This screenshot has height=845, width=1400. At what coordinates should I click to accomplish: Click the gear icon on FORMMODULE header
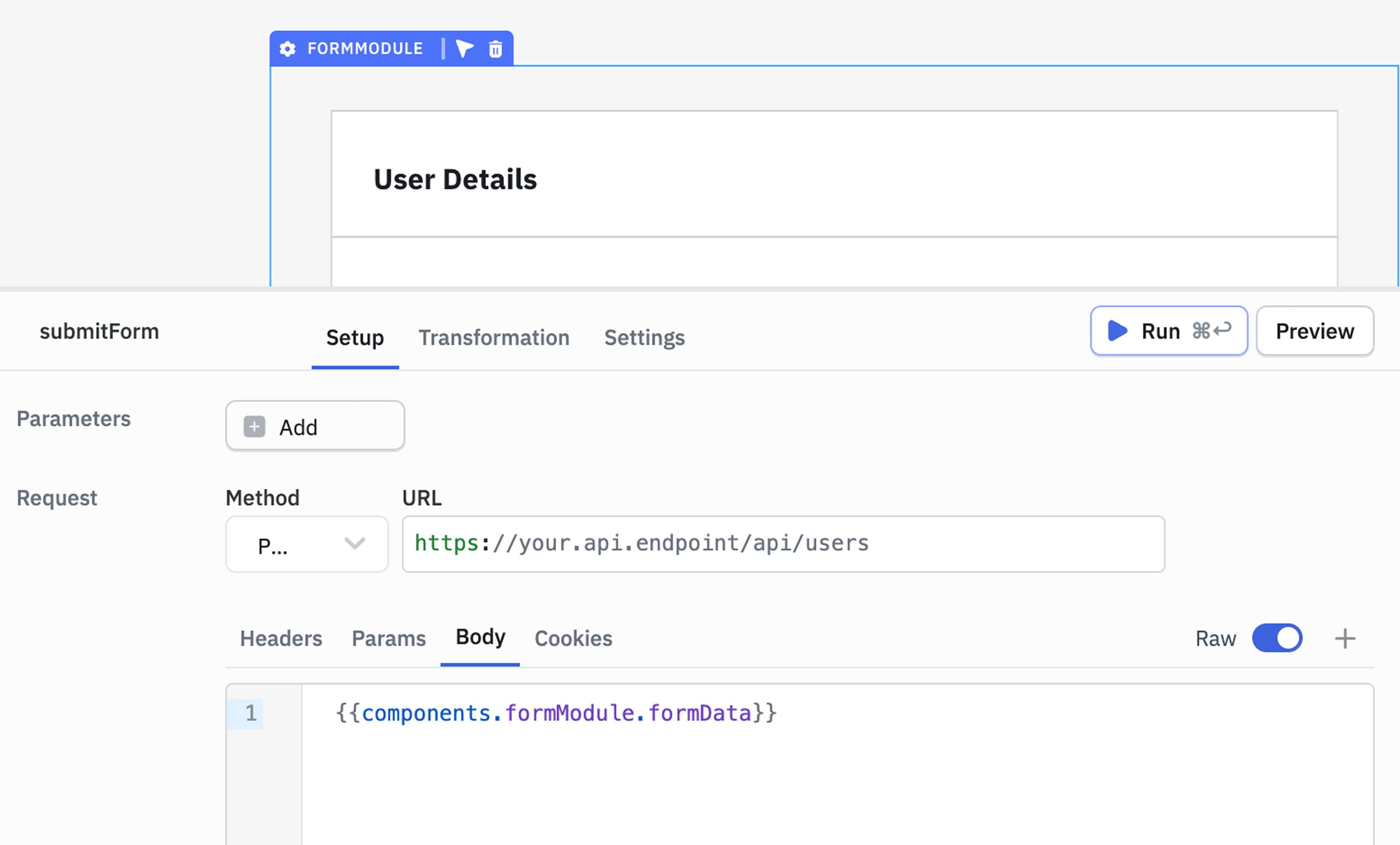point(287,49)
